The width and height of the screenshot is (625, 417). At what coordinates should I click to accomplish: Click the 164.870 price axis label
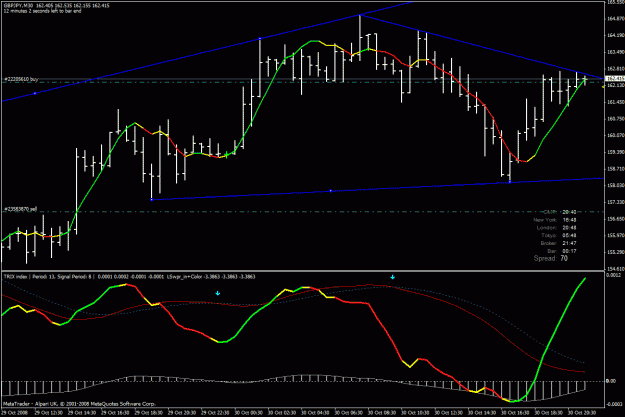tap(615, 19)
